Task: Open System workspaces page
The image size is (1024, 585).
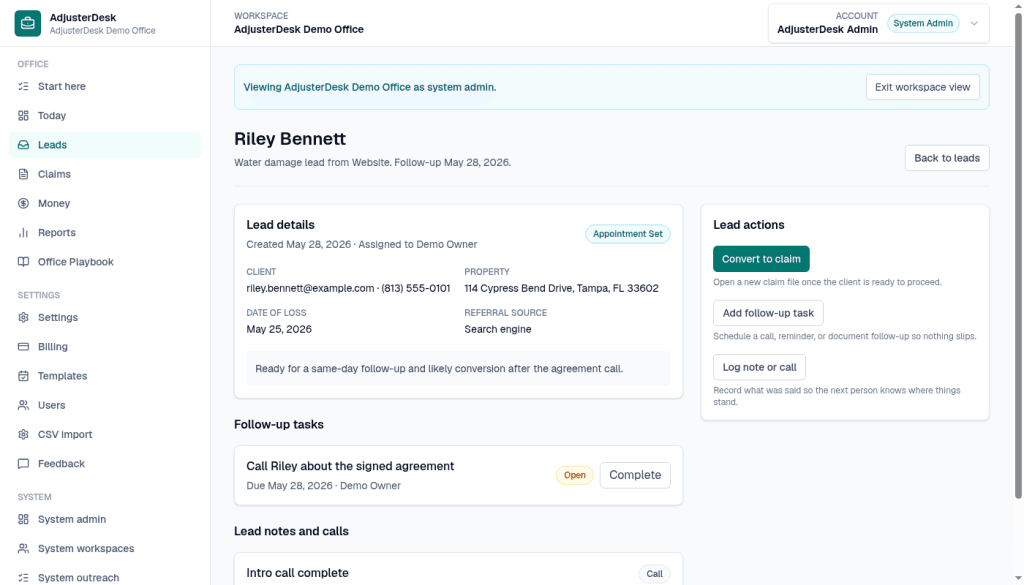Action: 105,548
